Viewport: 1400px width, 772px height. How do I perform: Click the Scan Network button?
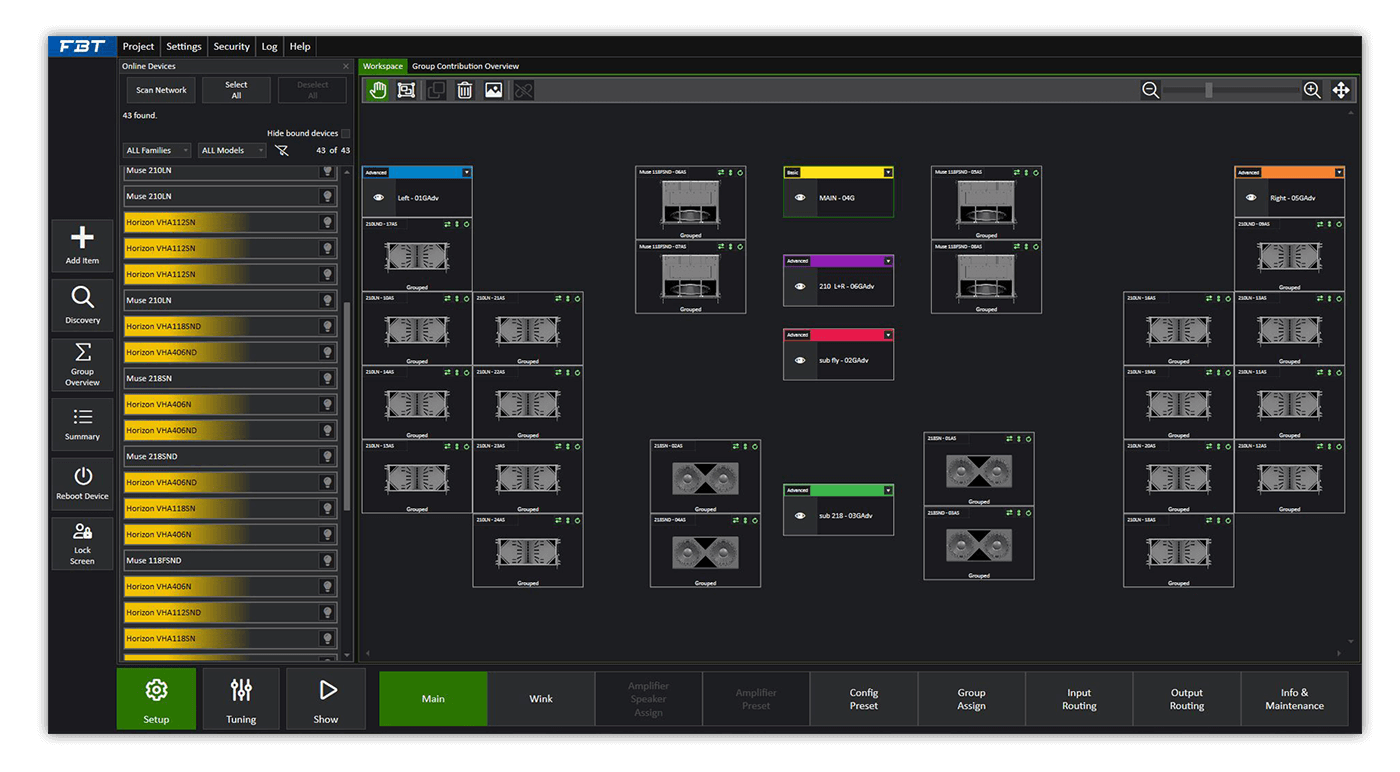tap(161, 90)
